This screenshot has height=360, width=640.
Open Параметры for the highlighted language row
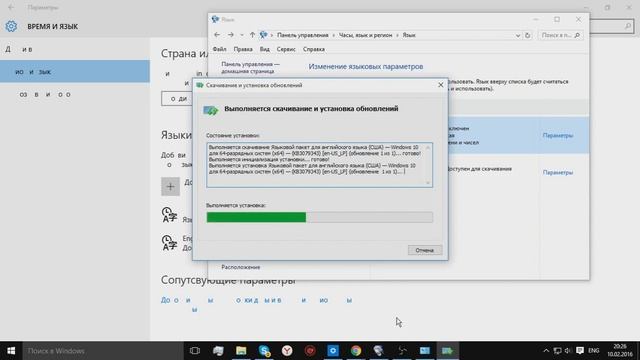pos(558,136)
